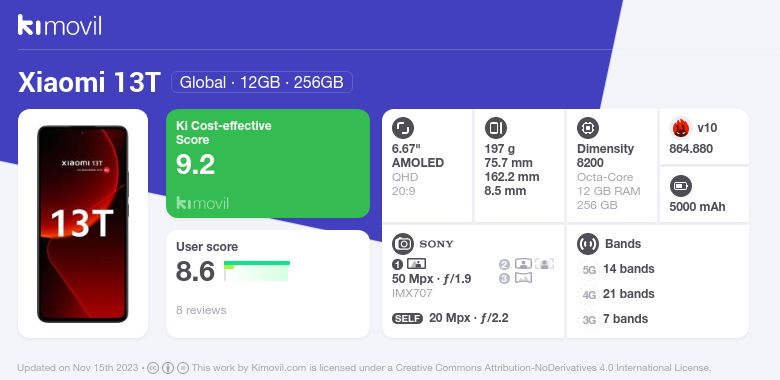Click the third wide-angle camera icon
Image resolution: width=780 pixels, height=380 pixels.
pos(523,278)
